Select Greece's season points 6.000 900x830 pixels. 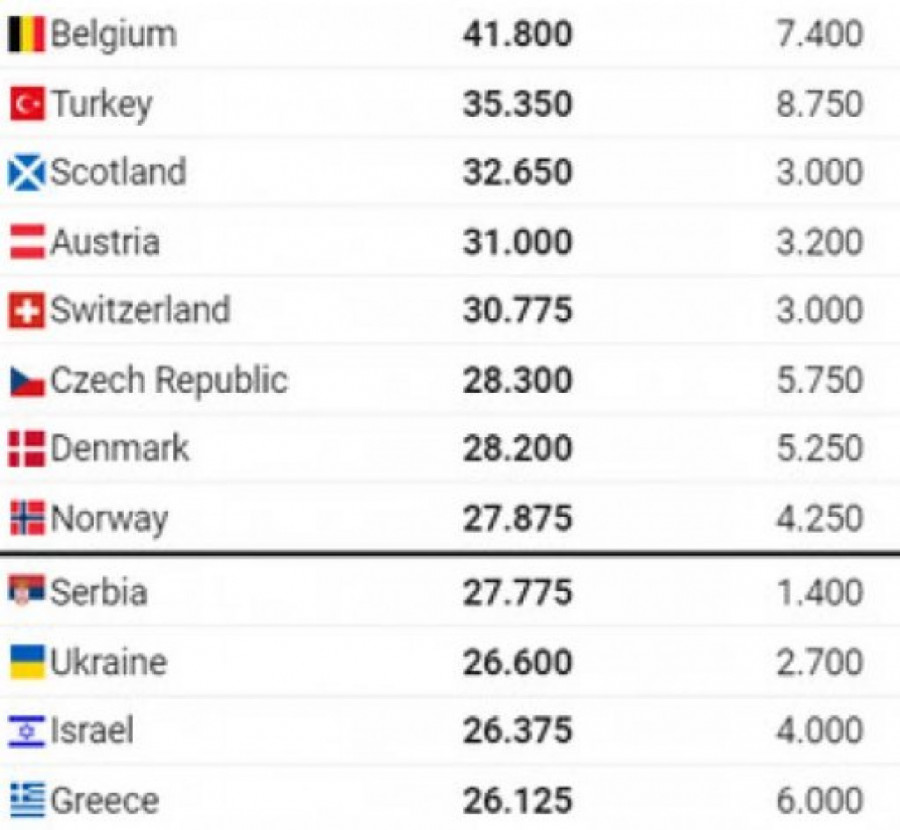(819, 800)
